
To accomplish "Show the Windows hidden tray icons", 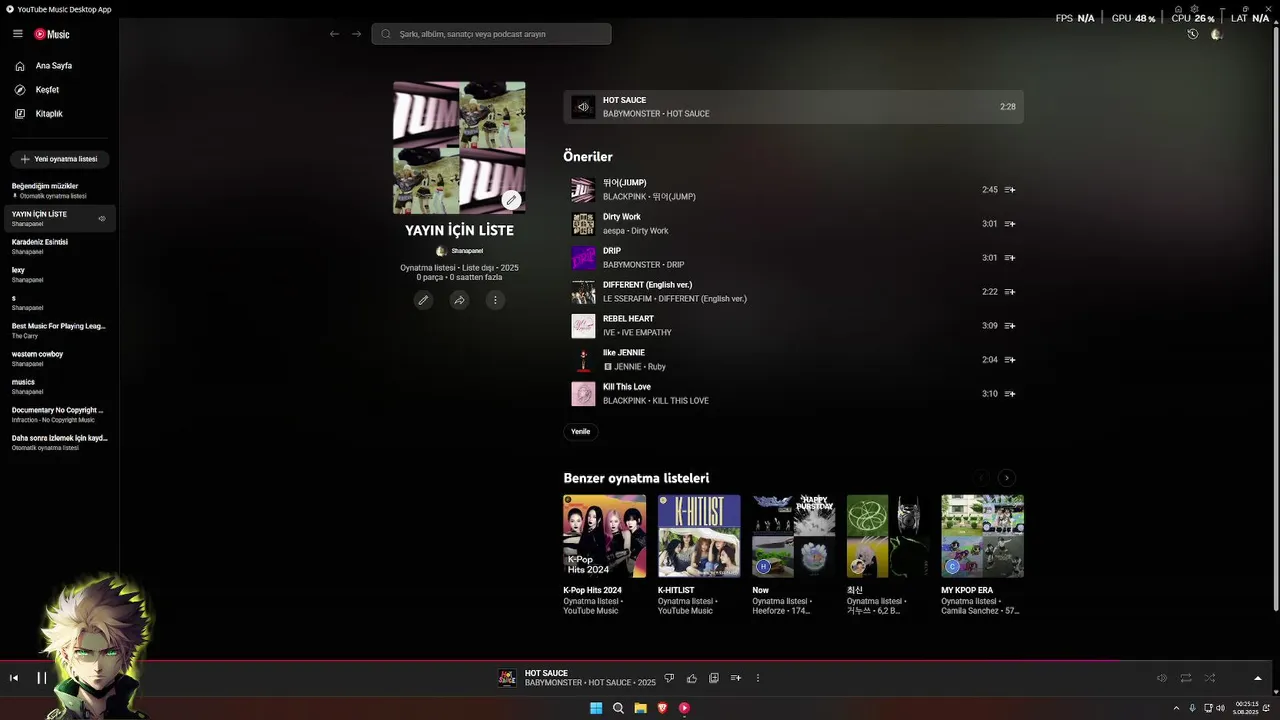I will click(x=1176, y=708).
